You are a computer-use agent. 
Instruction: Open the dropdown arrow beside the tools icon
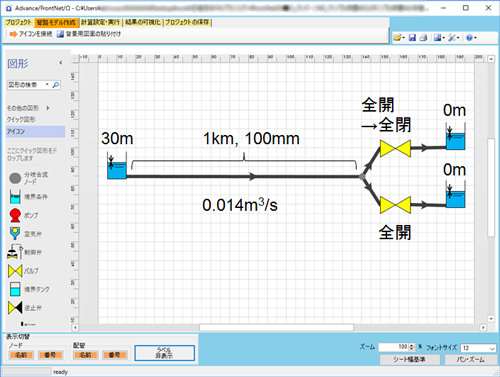(x=458, y=38)
